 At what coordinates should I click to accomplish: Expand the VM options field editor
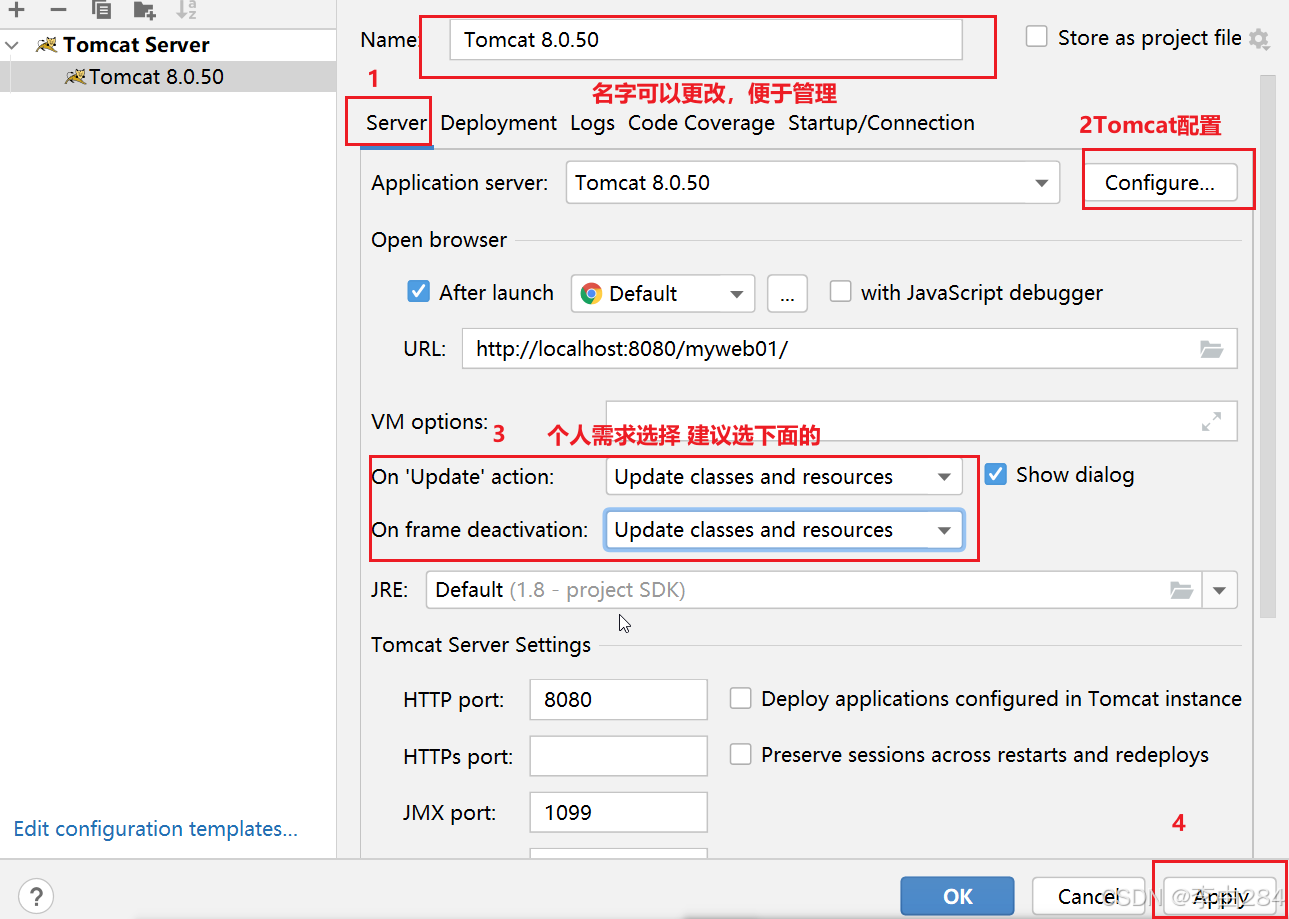pos(1211,422)
